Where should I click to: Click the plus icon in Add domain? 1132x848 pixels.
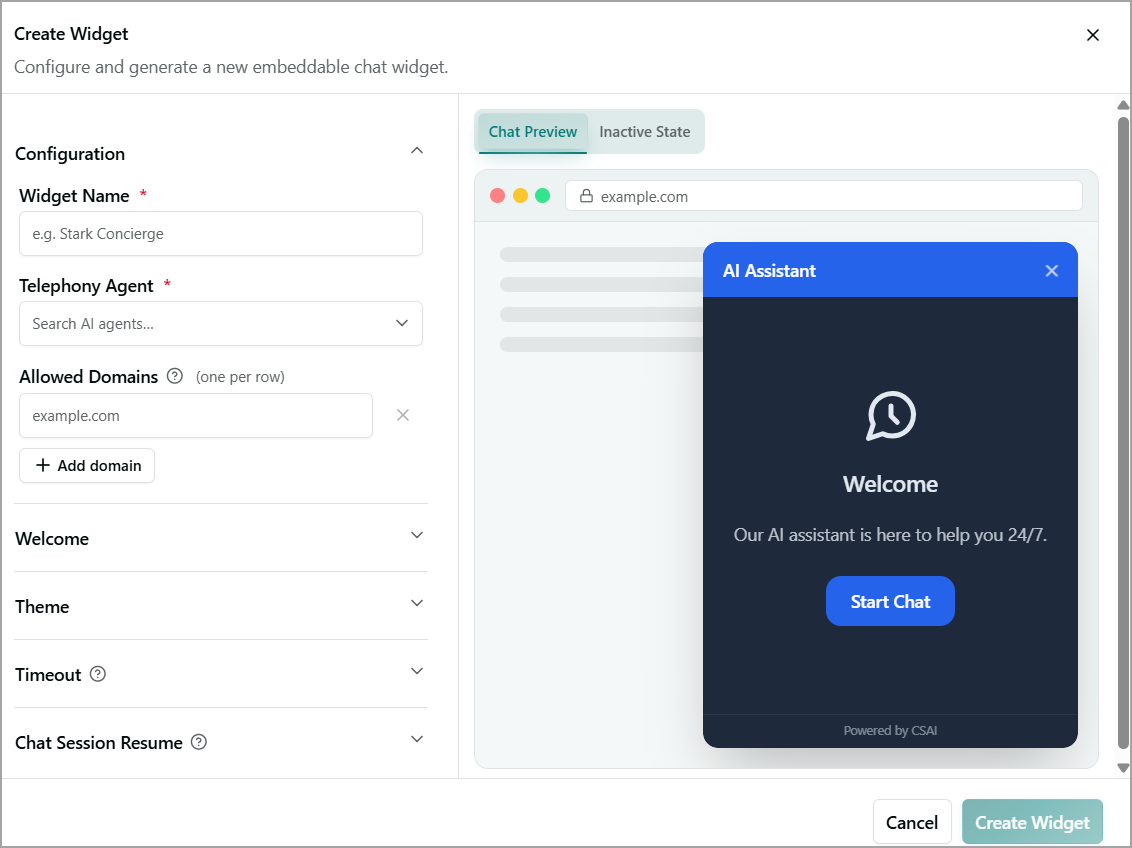pyautogui.click(x=43, y=465)
